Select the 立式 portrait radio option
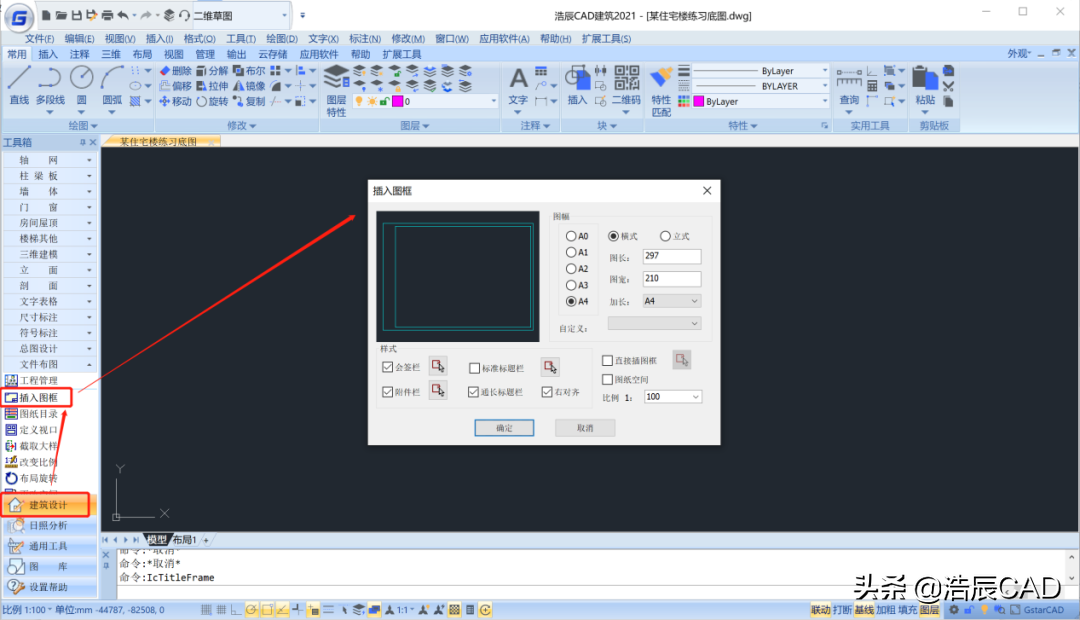Image resolution: width=1080 pixels, height=620 pixels. (665, 236)
